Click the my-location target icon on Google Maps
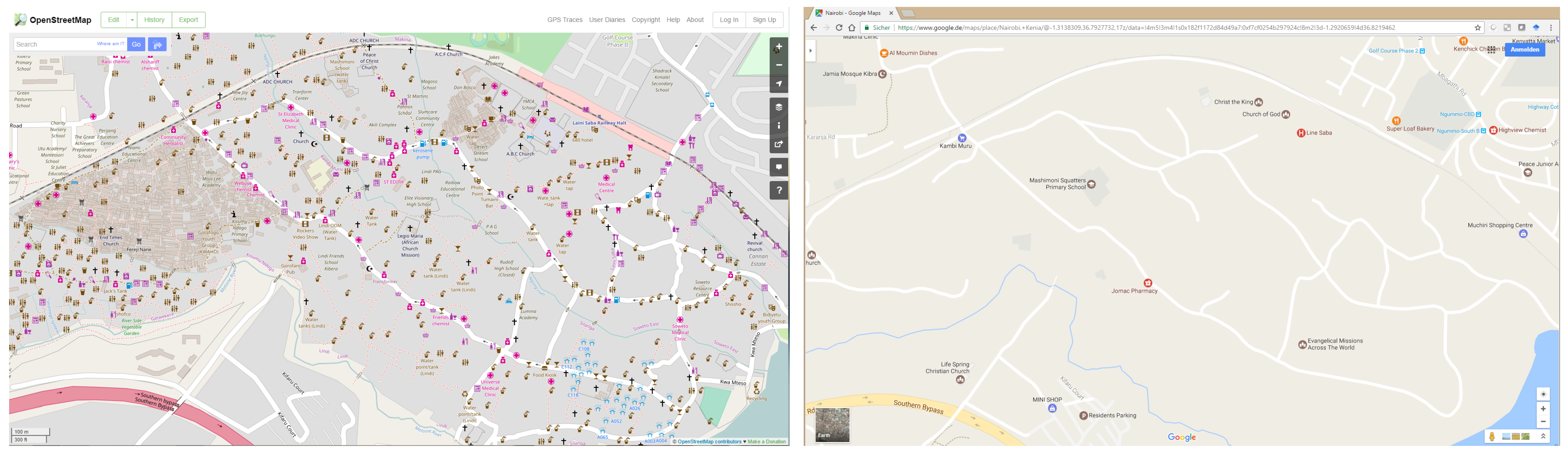Image resolution: width=1568 pixels, height=455 pixels. [1544, 394]
